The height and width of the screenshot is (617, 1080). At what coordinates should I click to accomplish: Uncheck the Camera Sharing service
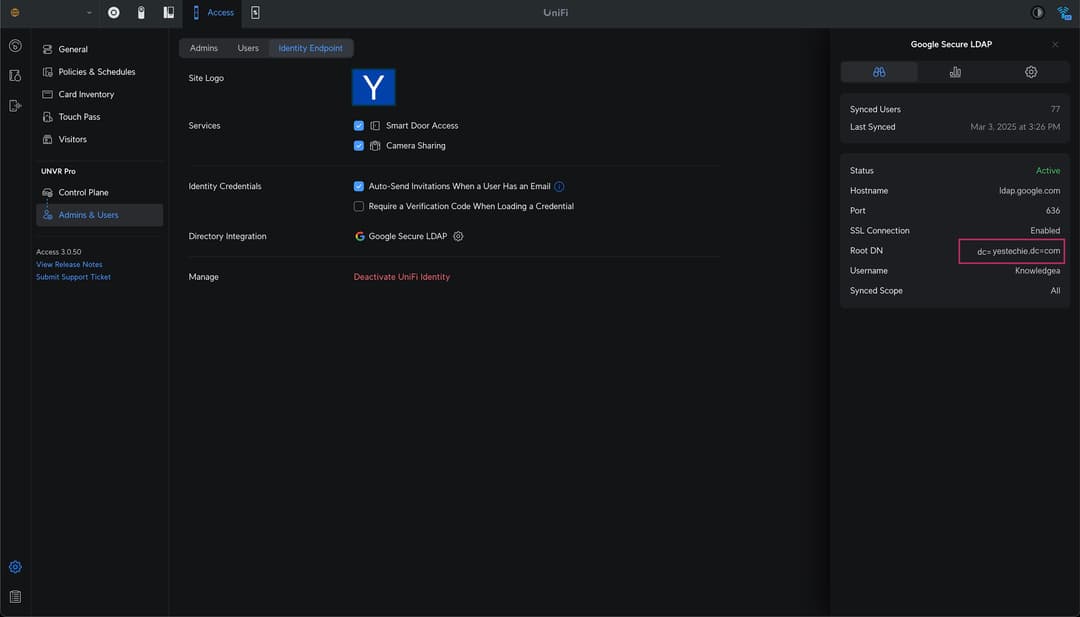click(x=358, y=145)
